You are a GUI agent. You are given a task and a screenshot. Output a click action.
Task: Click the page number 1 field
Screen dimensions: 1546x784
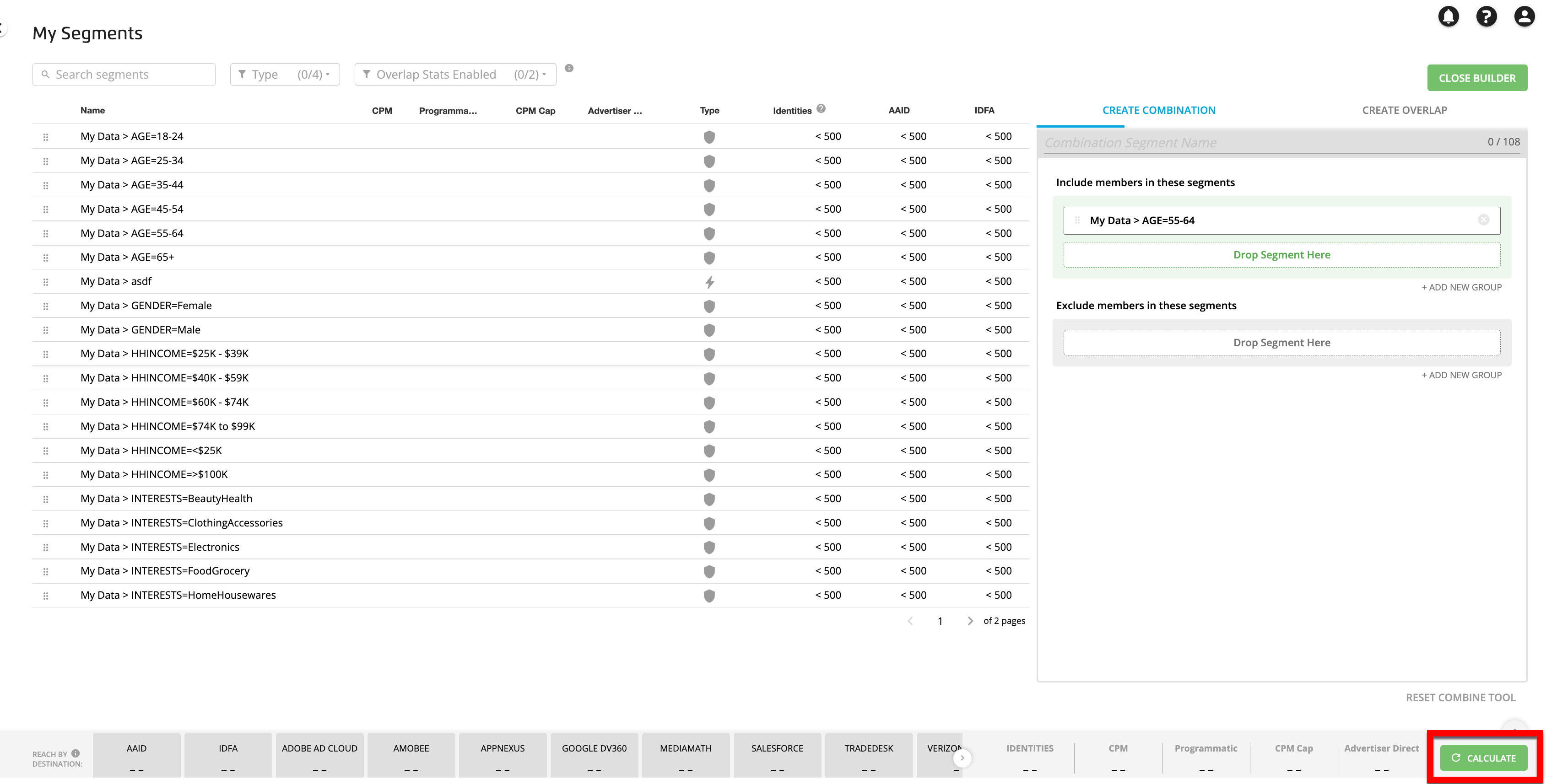point(940,621)
